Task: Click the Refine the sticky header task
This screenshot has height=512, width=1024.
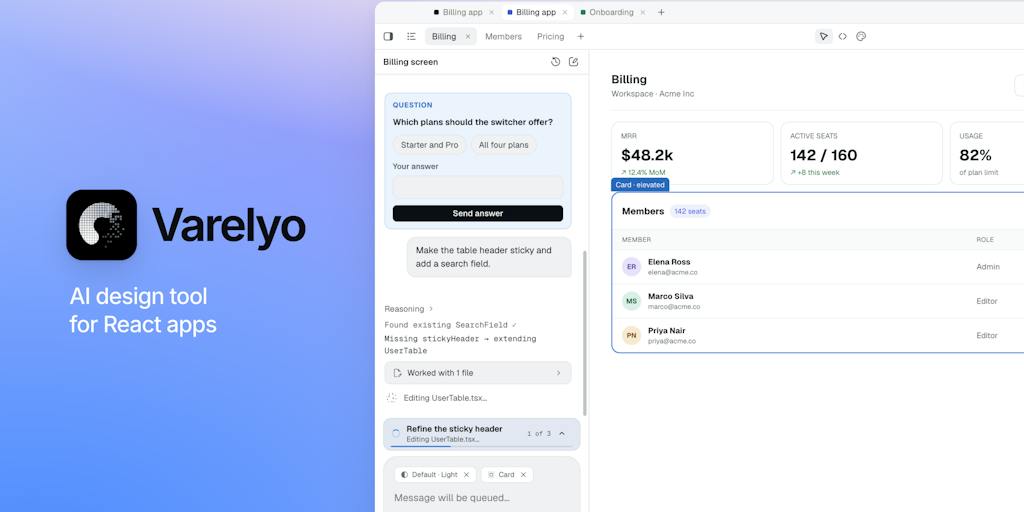Action: click(x=481, y=434)
